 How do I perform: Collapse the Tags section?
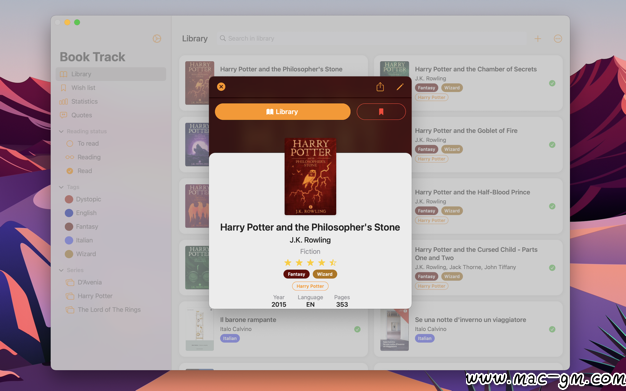pos(61,187)
